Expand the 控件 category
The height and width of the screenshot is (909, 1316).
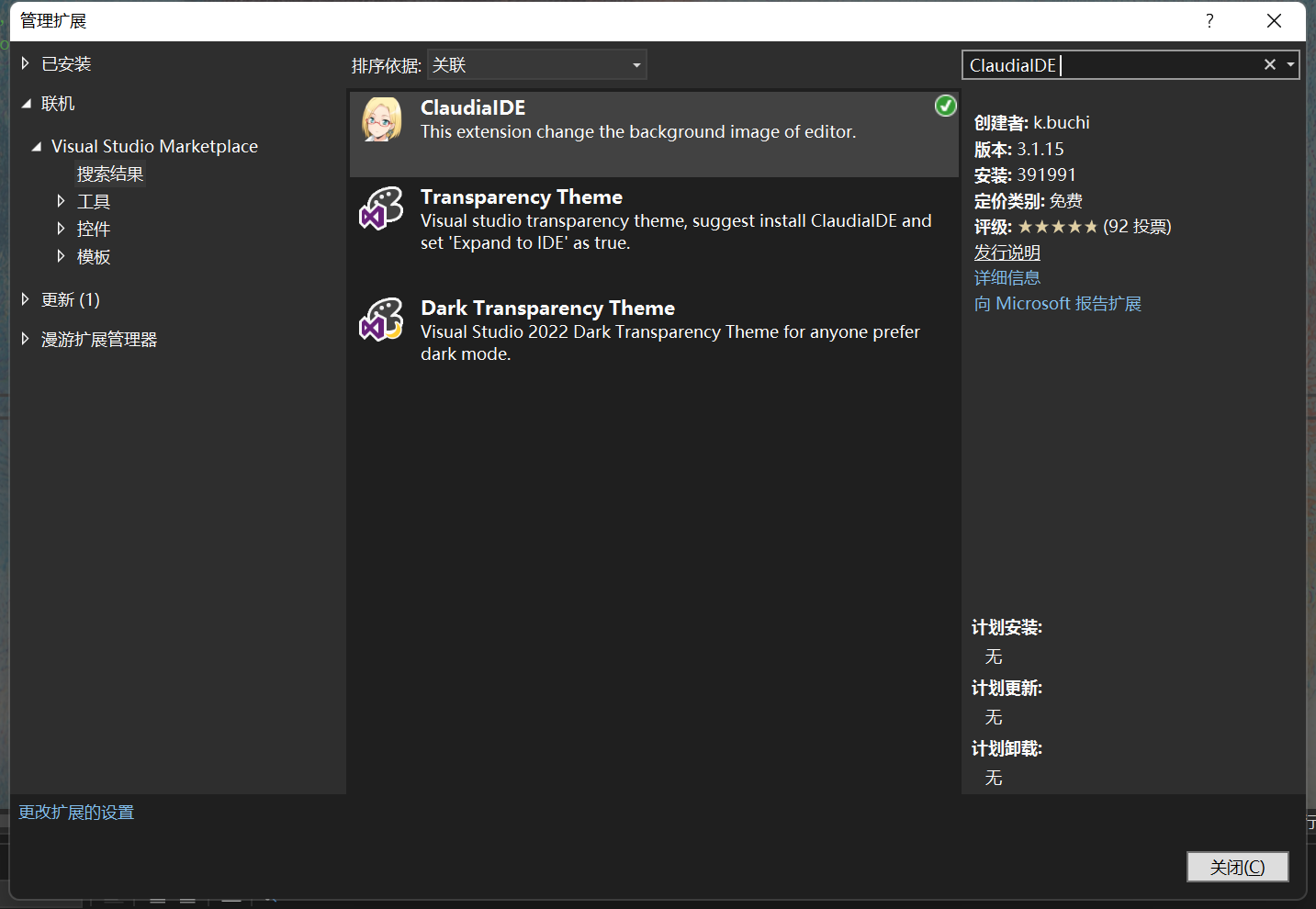click(61, 229)
